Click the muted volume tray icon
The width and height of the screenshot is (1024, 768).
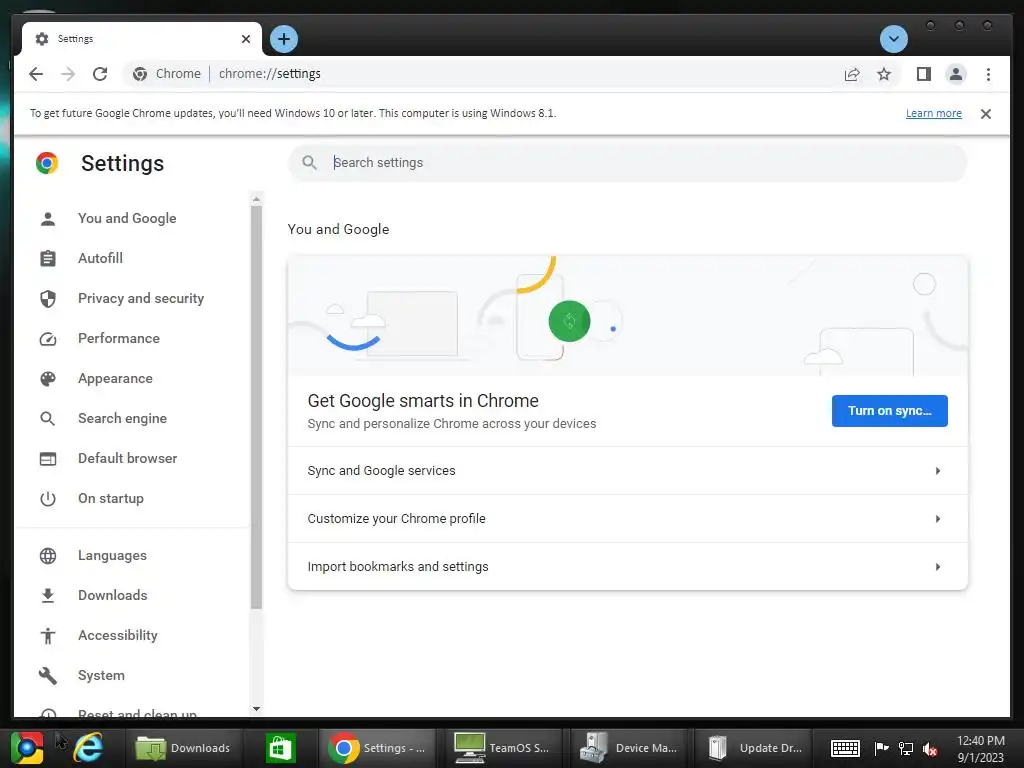click(930, 749)
